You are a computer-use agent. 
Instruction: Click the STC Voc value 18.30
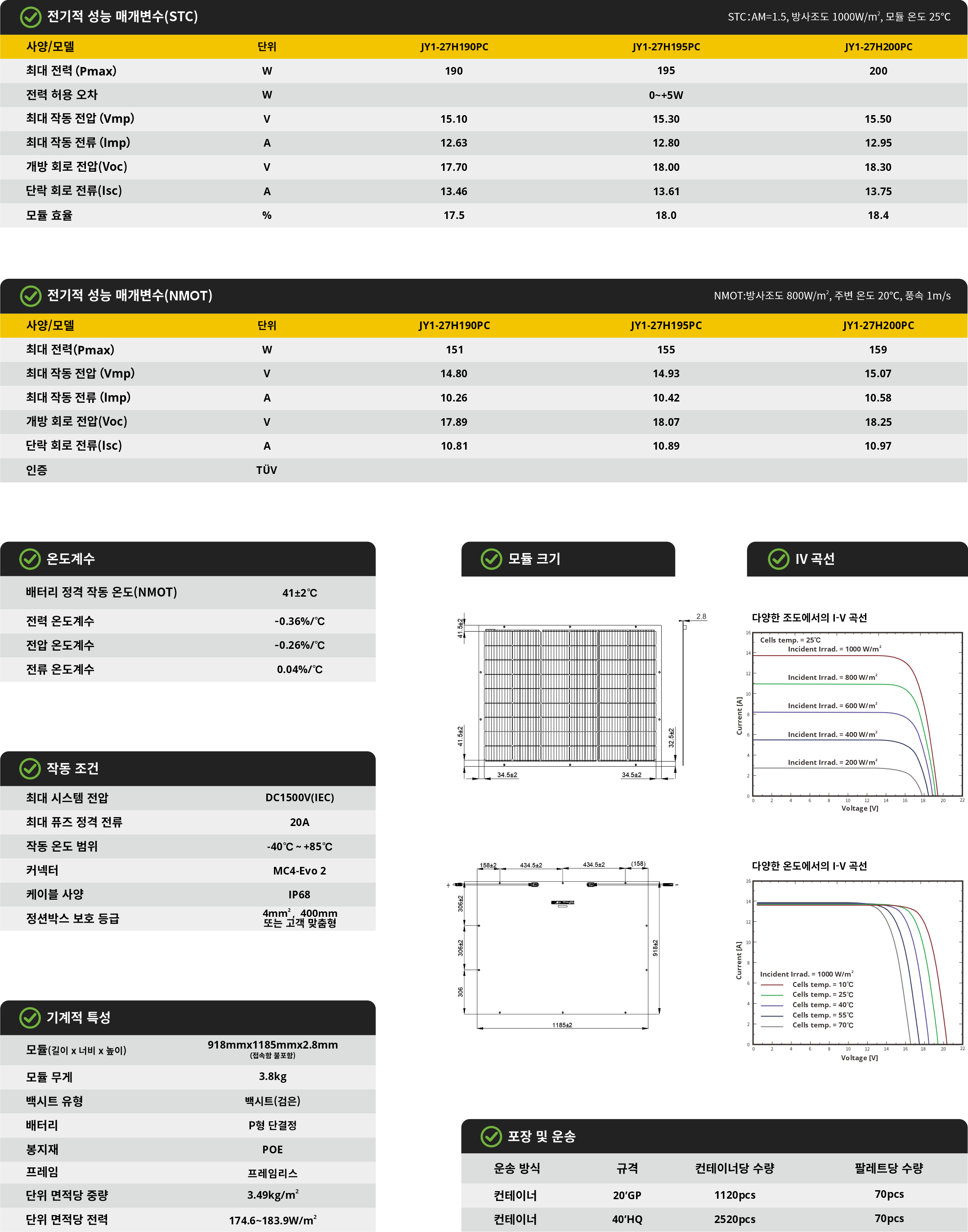tap(878, 167)
